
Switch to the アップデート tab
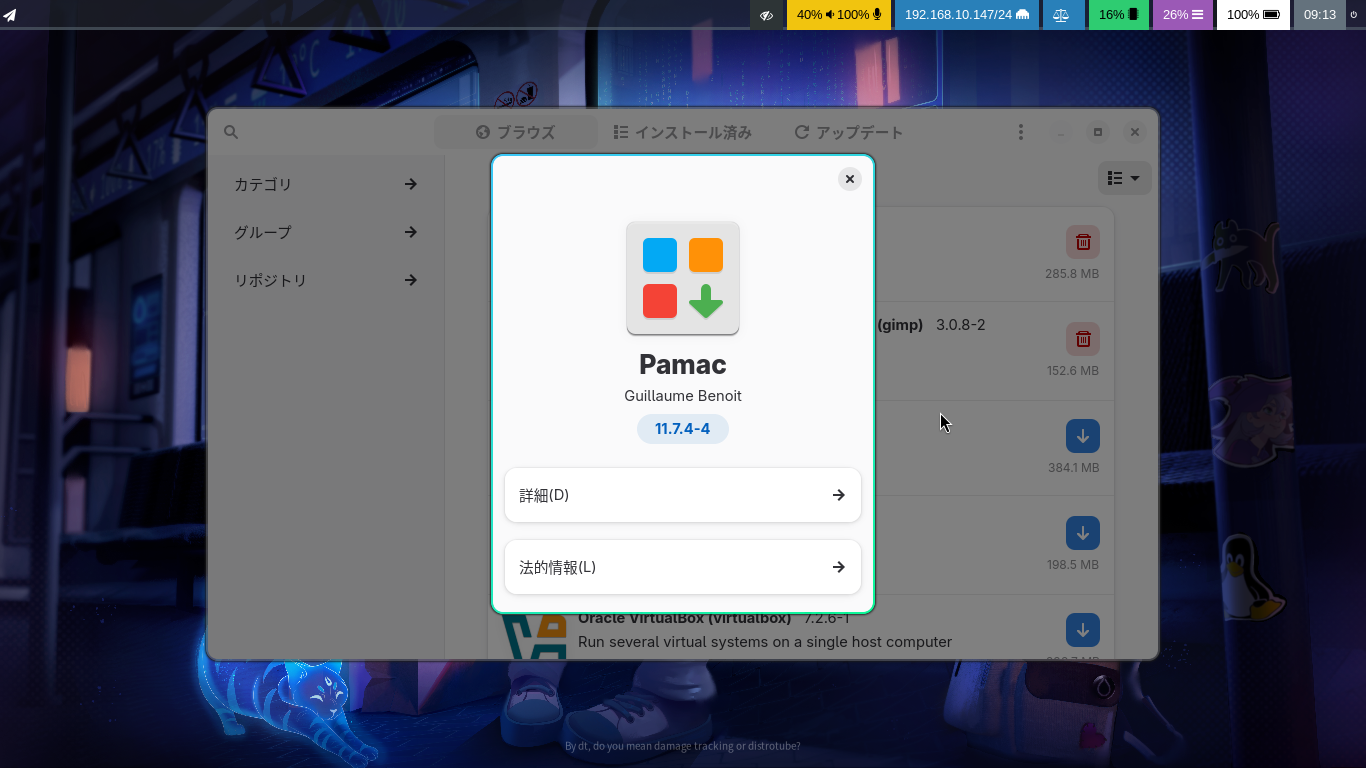point(849,132)
